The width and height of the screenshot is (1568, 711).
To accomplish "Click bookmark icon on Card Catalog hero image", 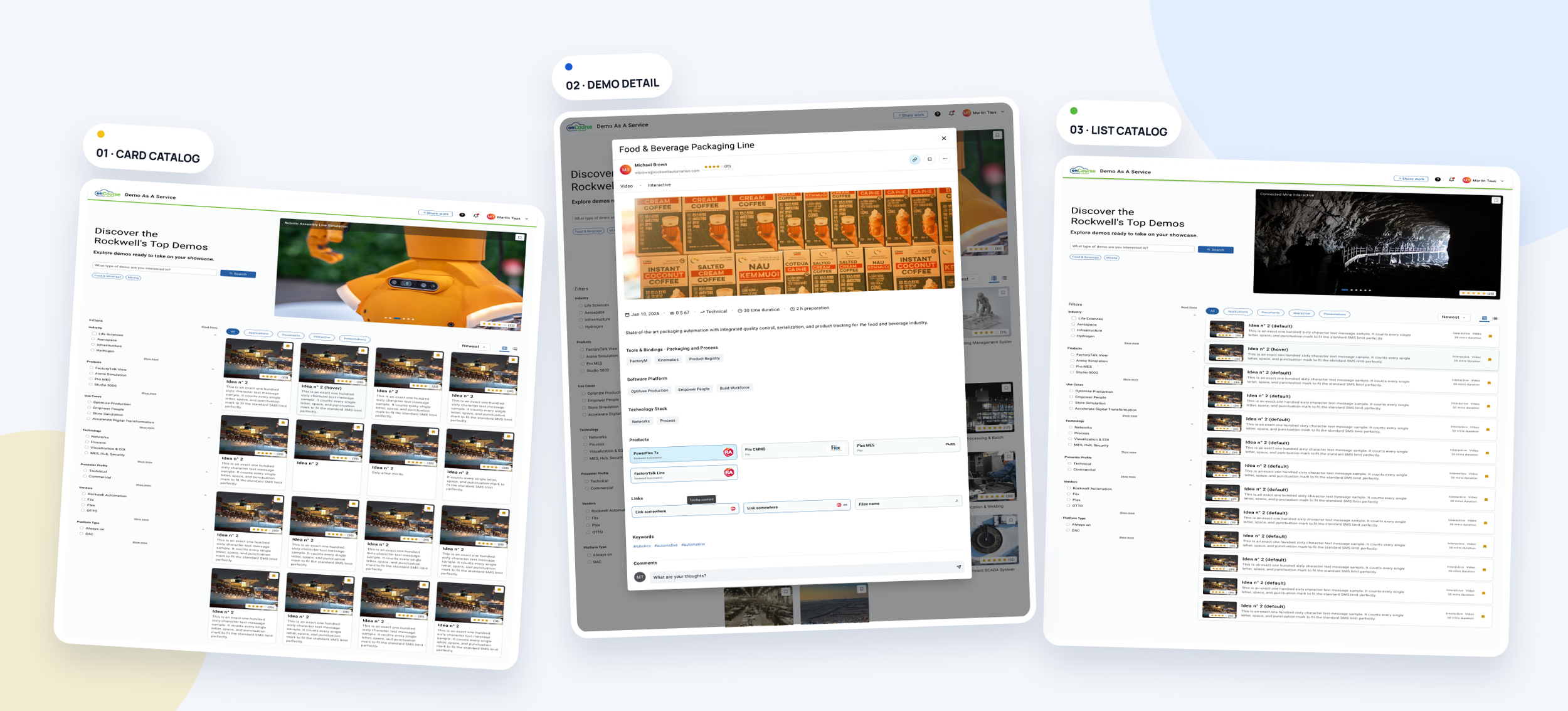I will click(x=519, y=237).
